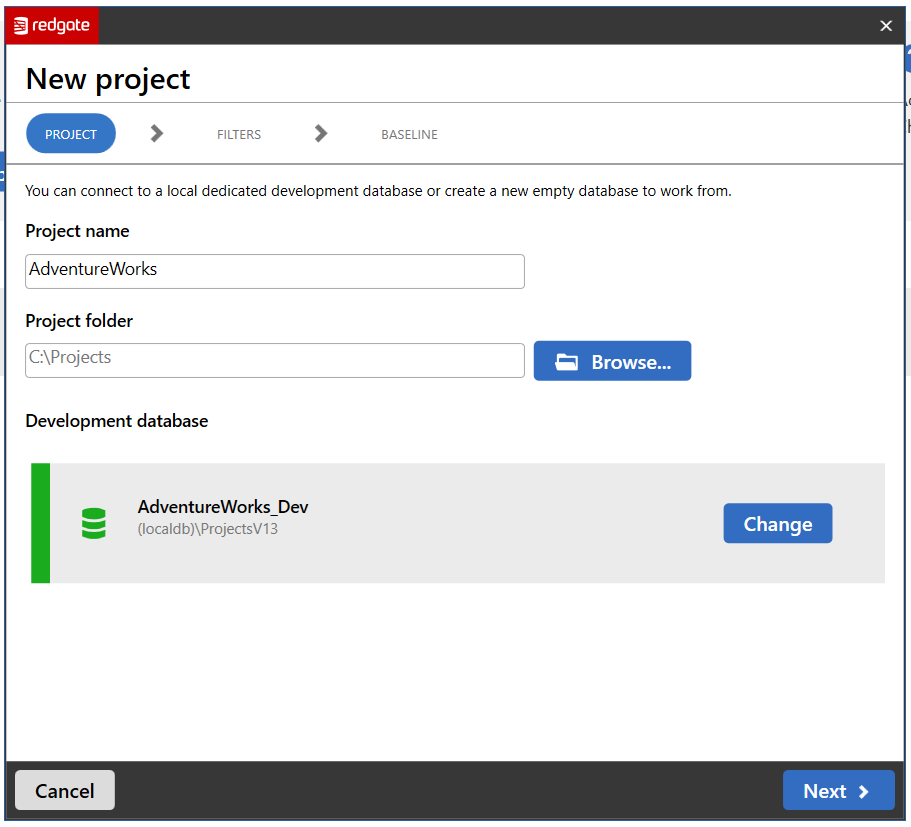Proceed with the Next button
Screen dimensions: 911x827
click(838, 790)
